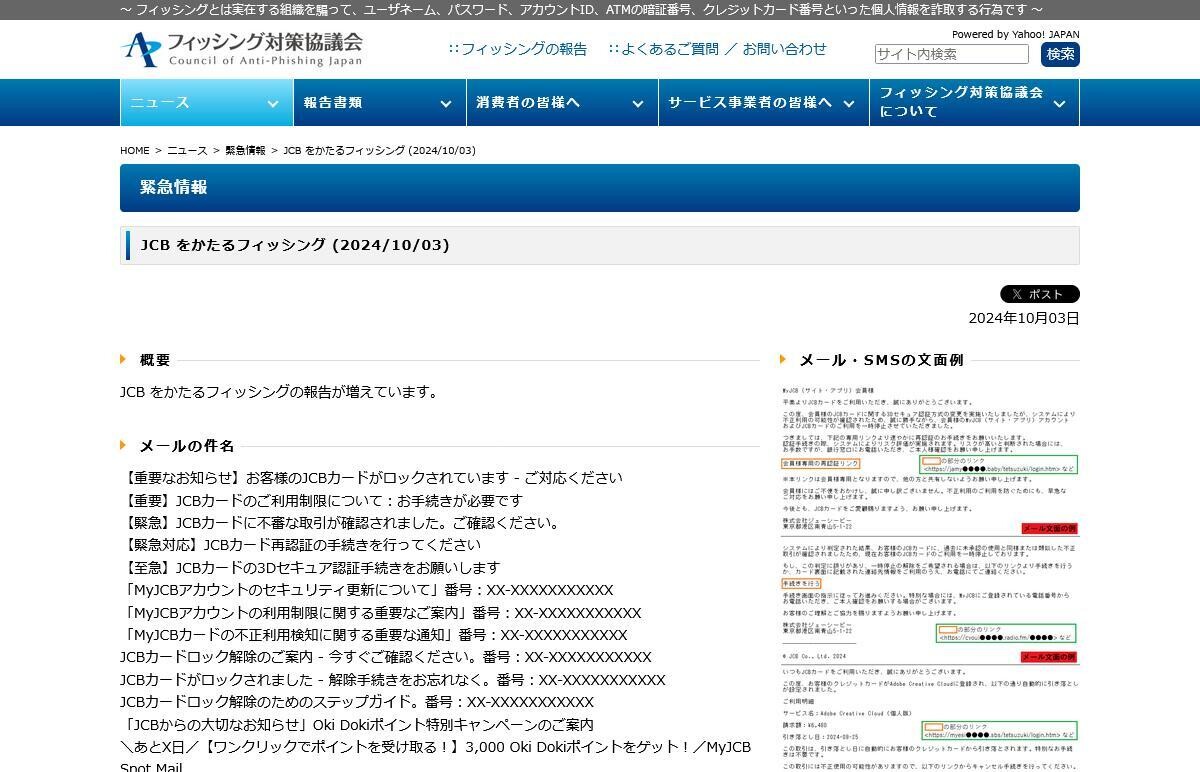The height and width of the screenshot is (772, 1200).
Task: Open the お問い合わせ link
Action: point(785,49)
